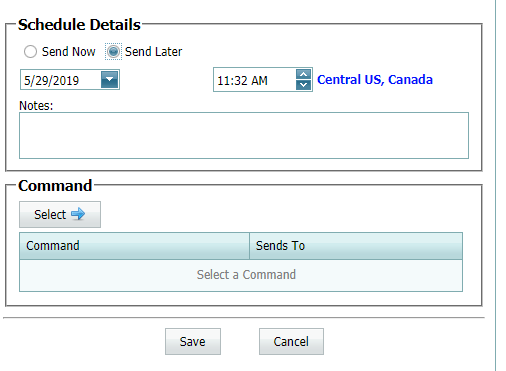Click the Send Later label text

[x=154, y=52]
